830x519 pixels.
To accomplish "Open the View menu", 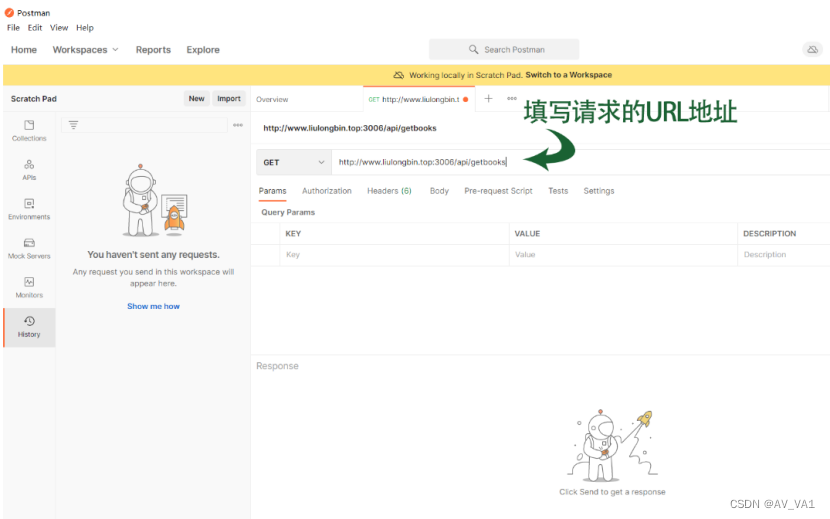I will (x=59, y=28).
